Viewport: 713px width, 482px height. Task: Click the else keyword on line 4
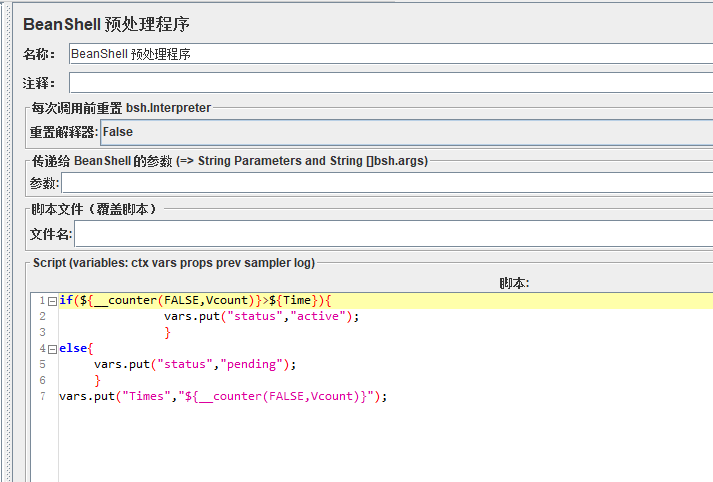pos(73,348)
